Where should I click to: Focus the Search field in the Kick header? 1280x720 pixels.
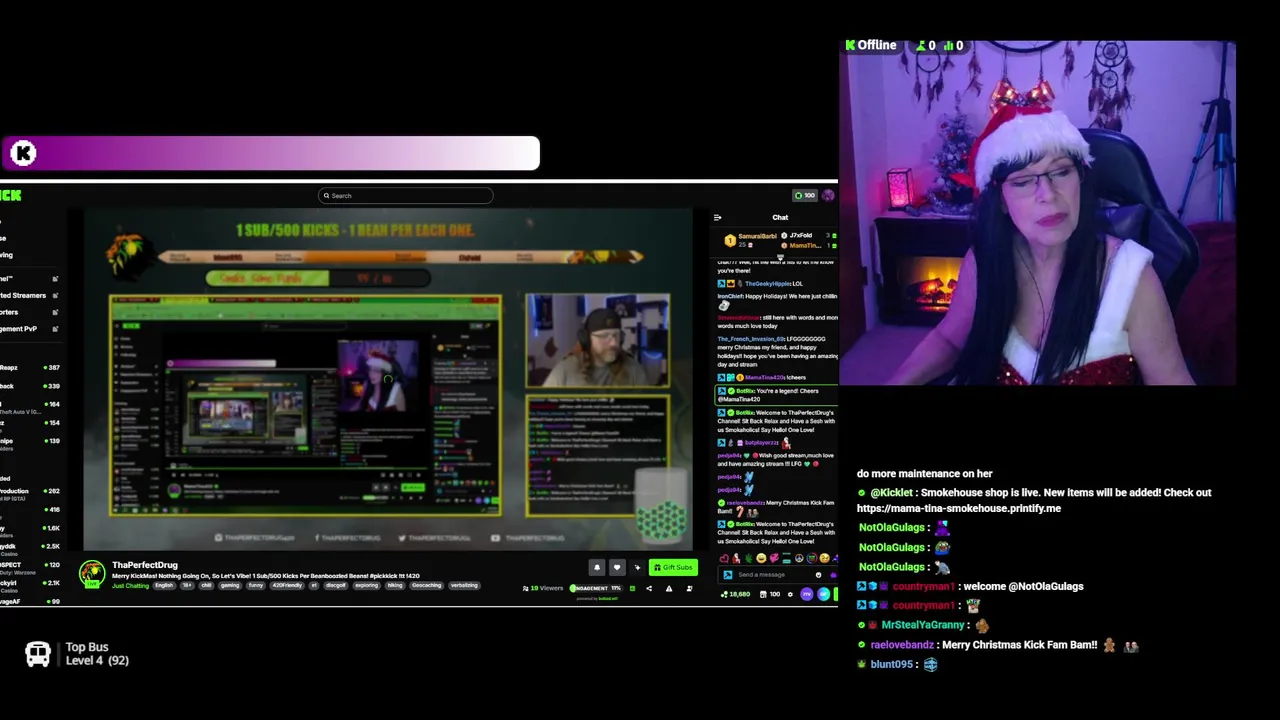coord(406,196)
